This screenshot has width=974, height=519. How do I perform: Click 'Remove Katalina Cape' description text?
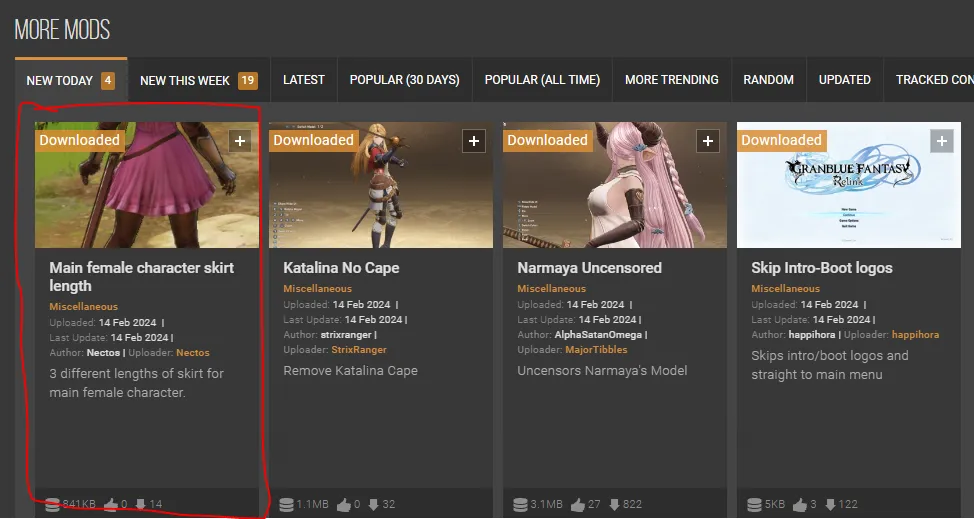pyautogui.click(x=350, y=371)
